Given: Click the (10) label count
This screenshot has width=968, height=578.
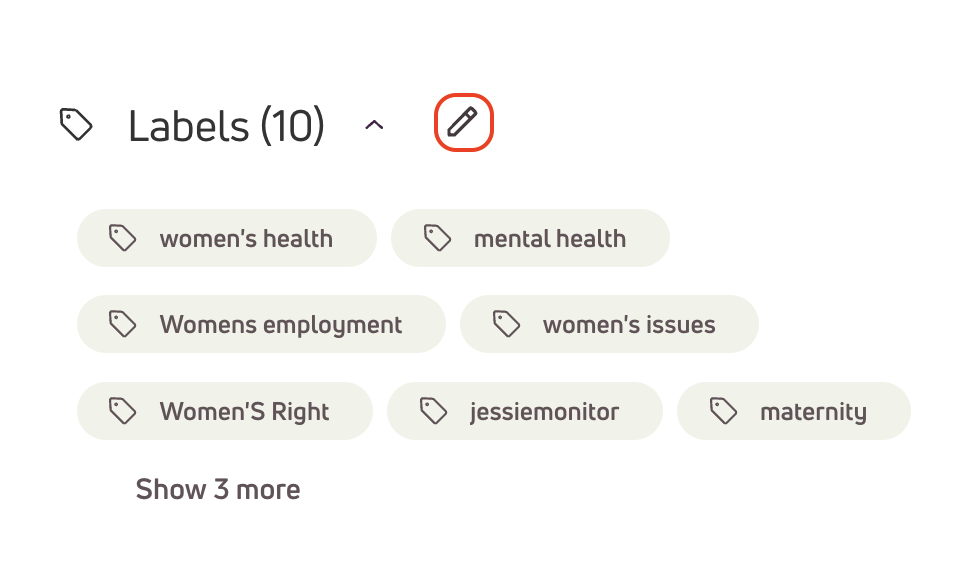Looking at the screenshot, I should click(292, 126).
